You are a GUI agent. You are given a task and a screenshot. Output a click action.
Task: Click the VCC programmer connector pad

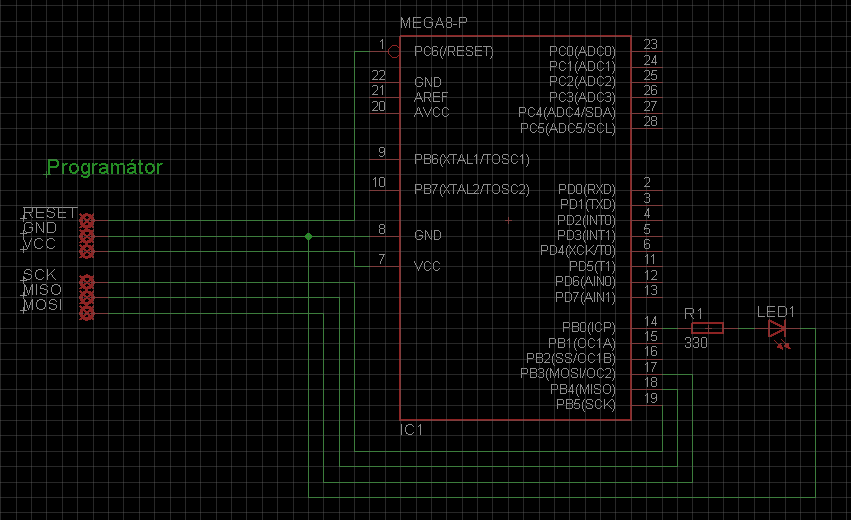pyautogui.click(x=87, y=251)
